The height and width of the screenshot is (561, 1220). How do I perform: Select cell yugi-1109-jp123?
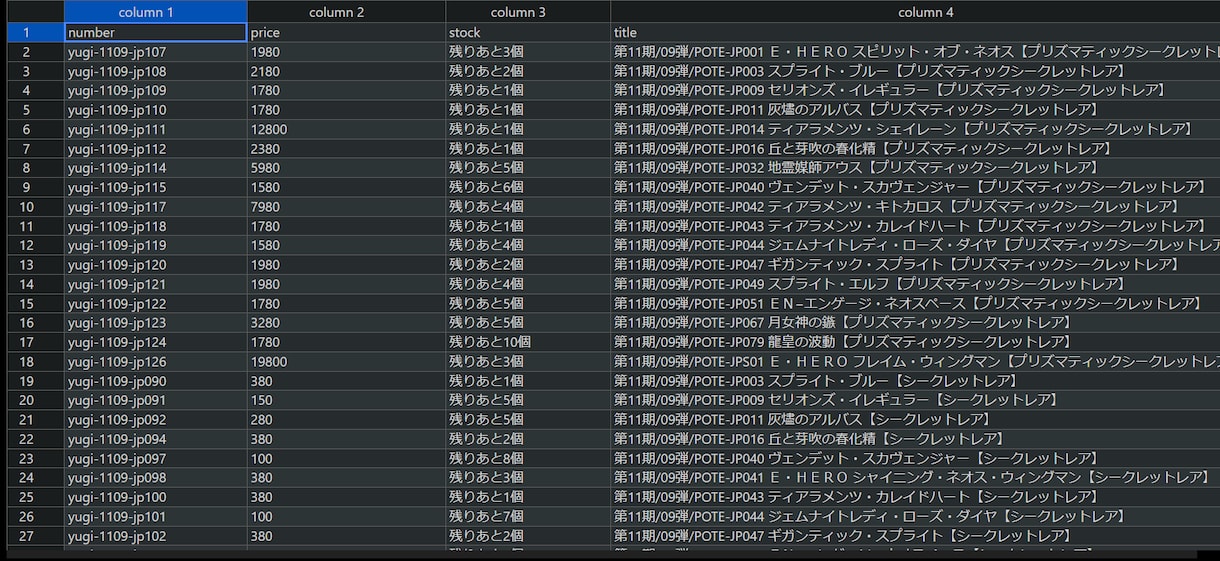point(155,323)
